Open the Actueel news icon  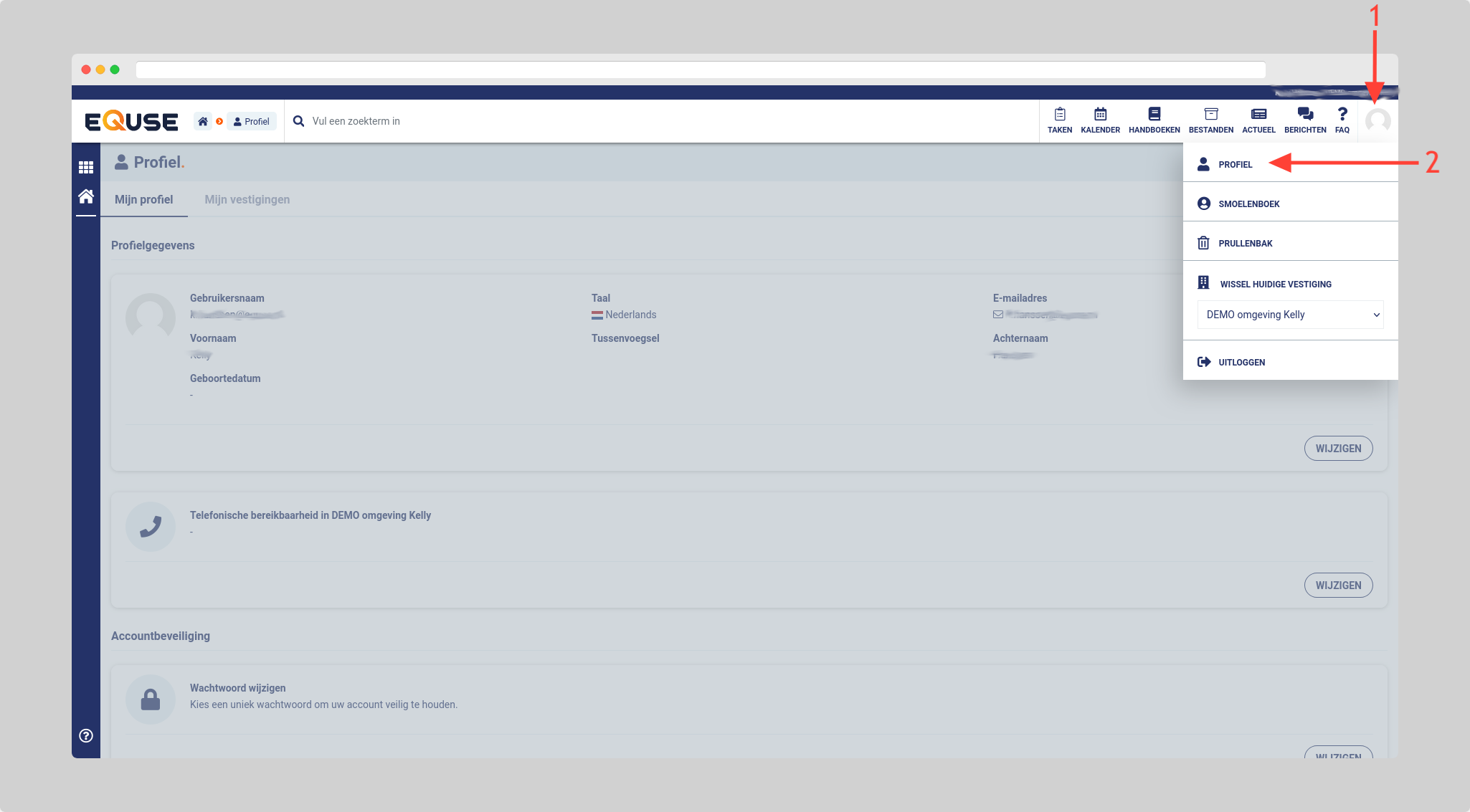[x=1258, y=120]
